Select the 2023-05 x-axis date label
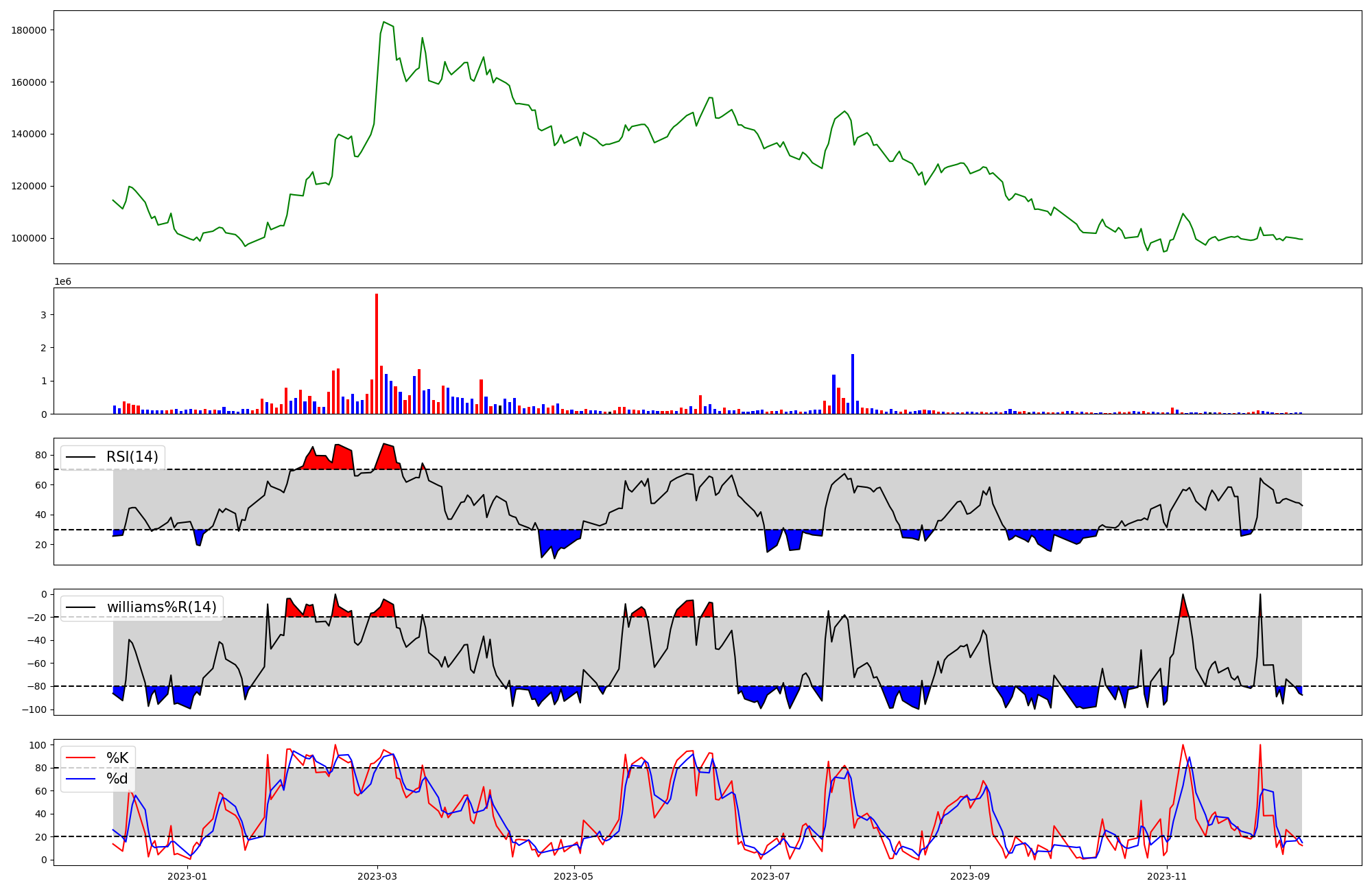The image size is (1372, 892). [573, 876]
